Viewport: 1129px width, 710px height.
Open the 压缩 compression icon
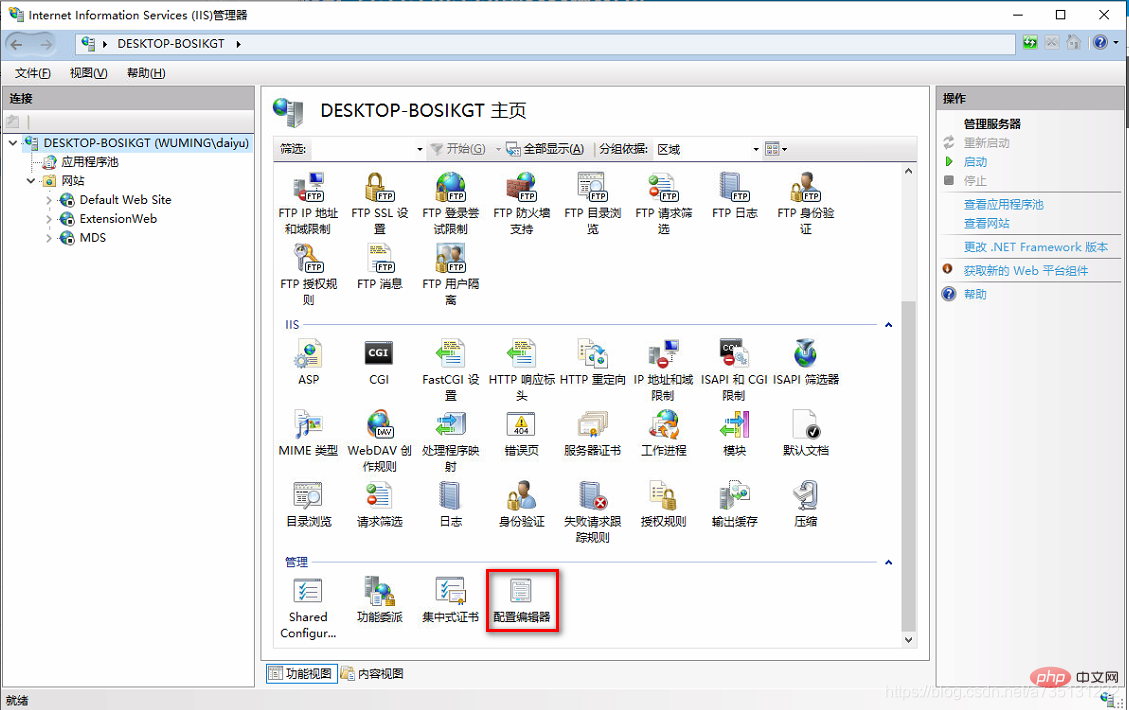point(806,505)
